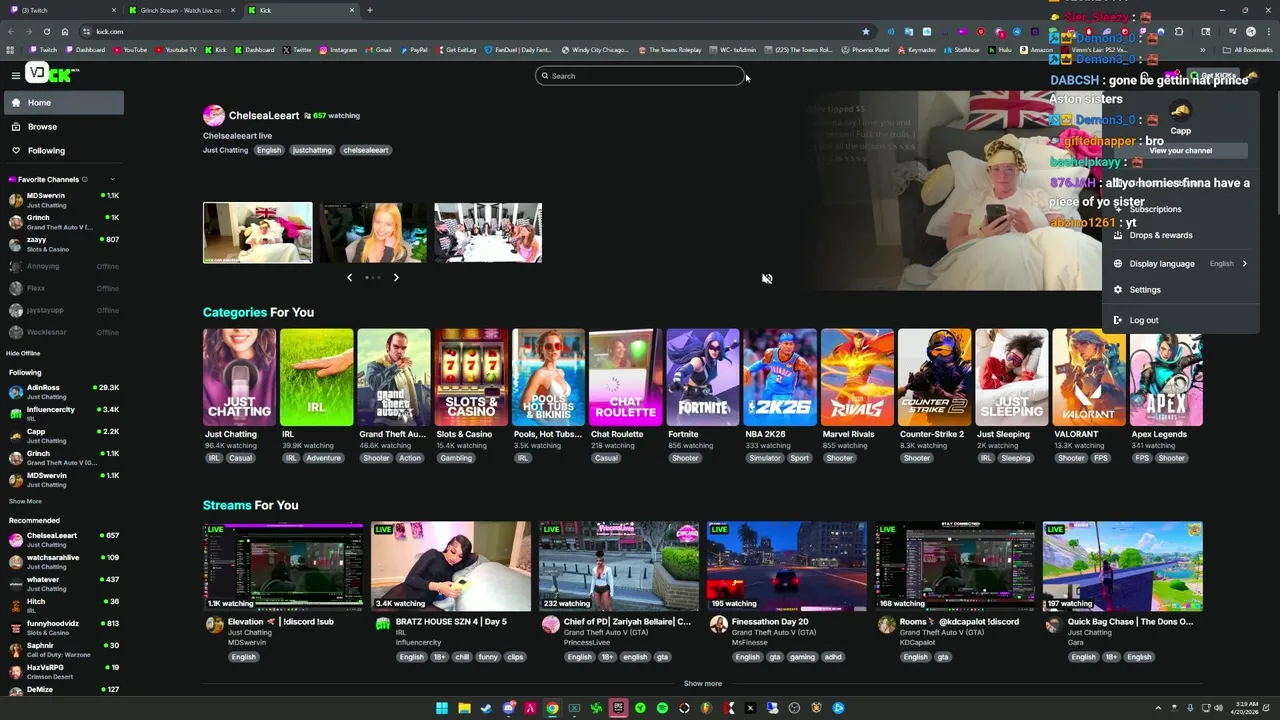Expand the hidden bookmarks overflow chevron
This screenshot has width=1280, height=720.
coord(1202,50)
